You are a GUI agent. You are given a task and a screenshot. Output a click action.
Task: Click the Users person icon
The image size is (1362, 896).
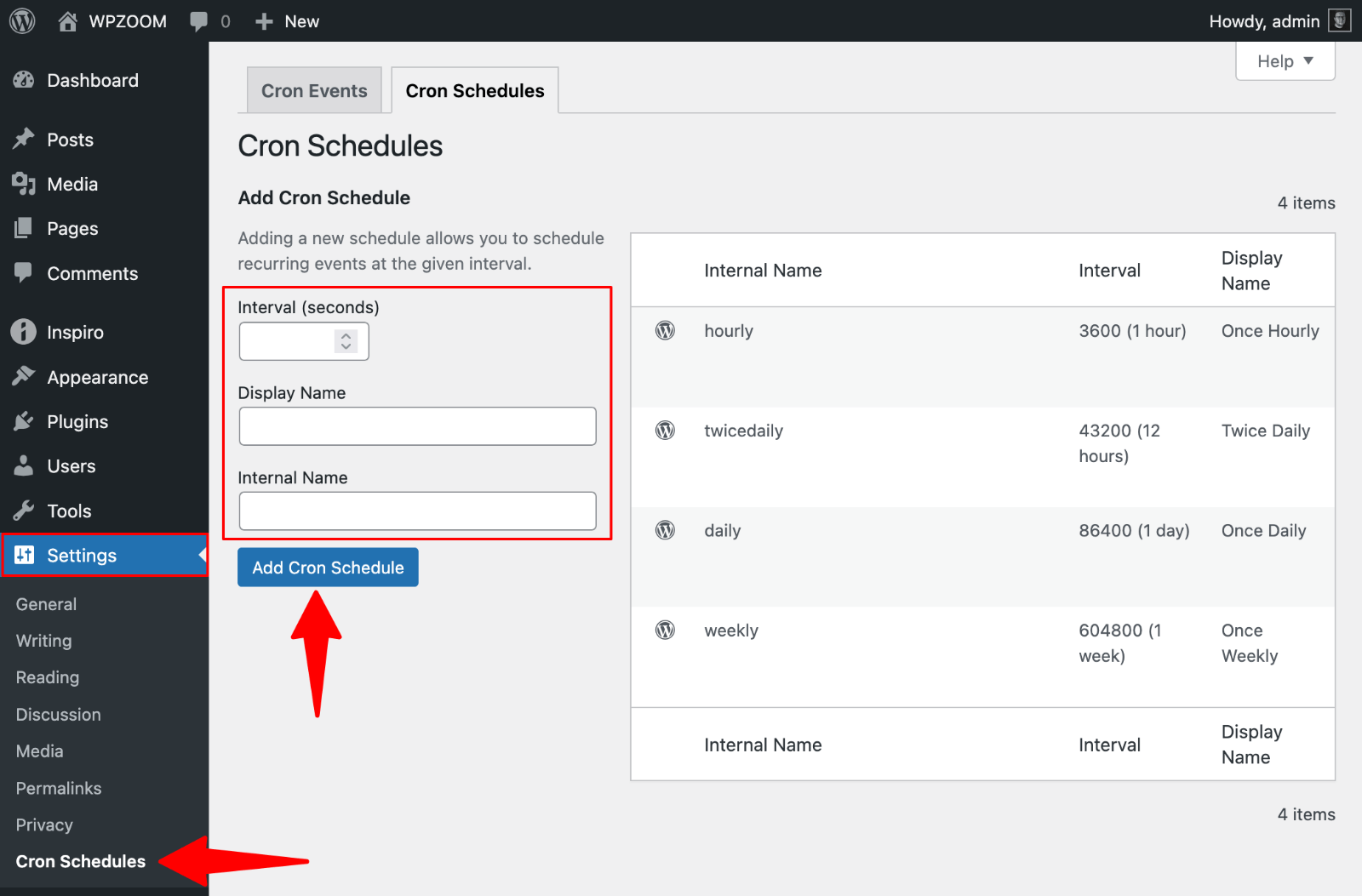point(24,465)
